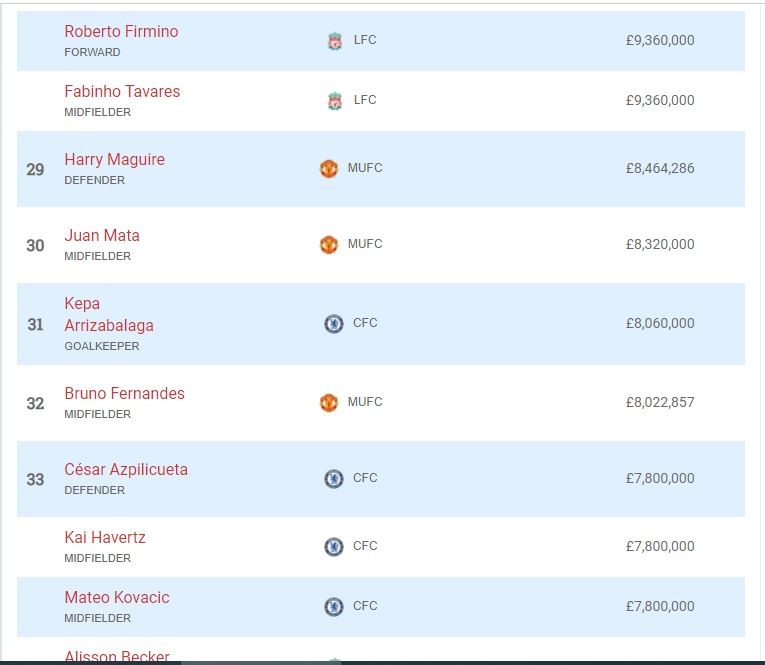Image resolution: width=765 pixels, height=665 pixels.
Task: Select Kai Havertz player link
Action: 105,538
